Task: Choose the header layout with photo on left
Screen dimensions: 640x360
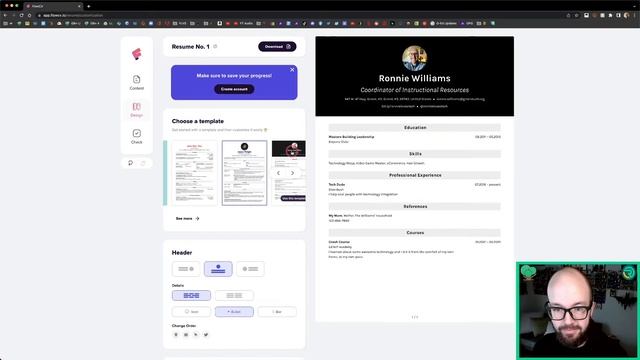Action: click(250, 269)
